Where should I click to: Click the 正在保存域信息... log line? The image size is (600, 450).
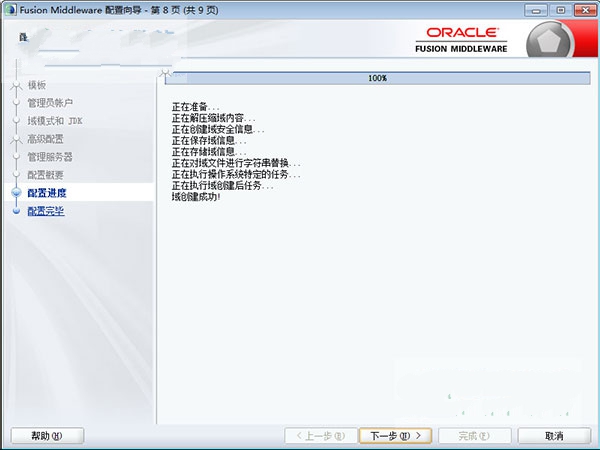tap(209, 140)
